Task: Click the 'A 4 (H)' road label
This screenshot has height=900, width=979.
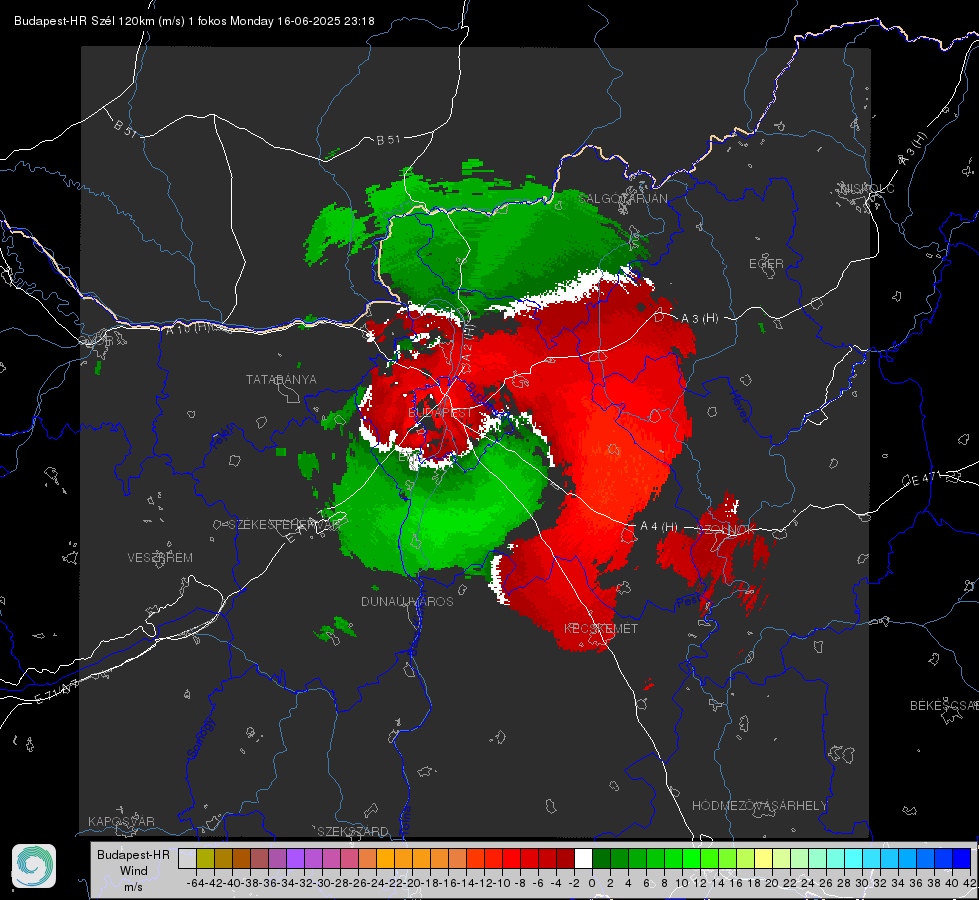Action: point(659,527)
